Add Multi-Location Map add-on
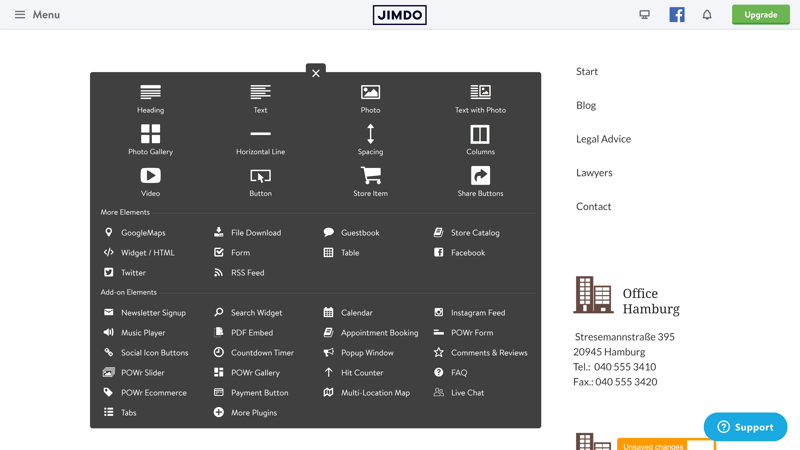The height and width of the screenshot is (450, 800). click(x=367, y=392)
